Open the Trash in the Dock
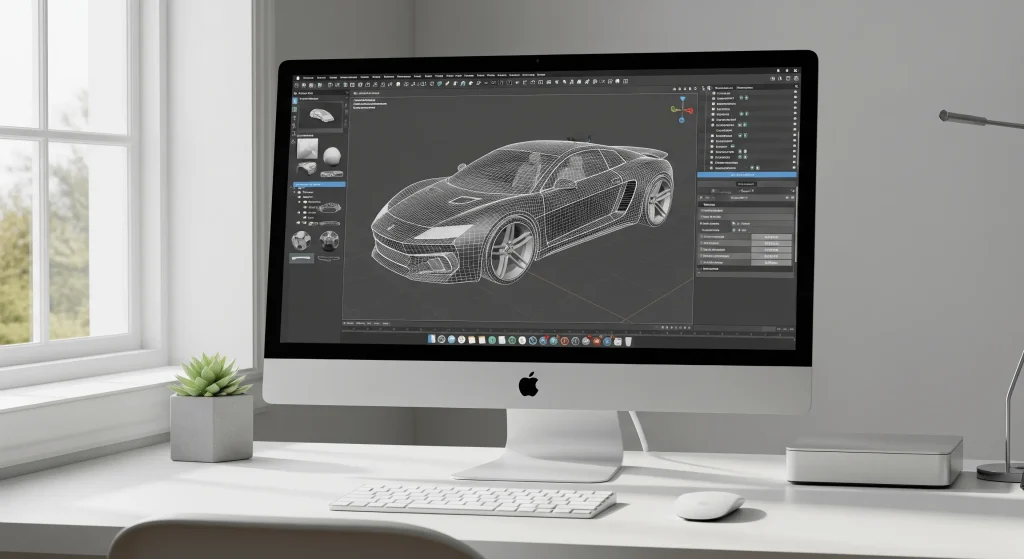 point(628,341)
